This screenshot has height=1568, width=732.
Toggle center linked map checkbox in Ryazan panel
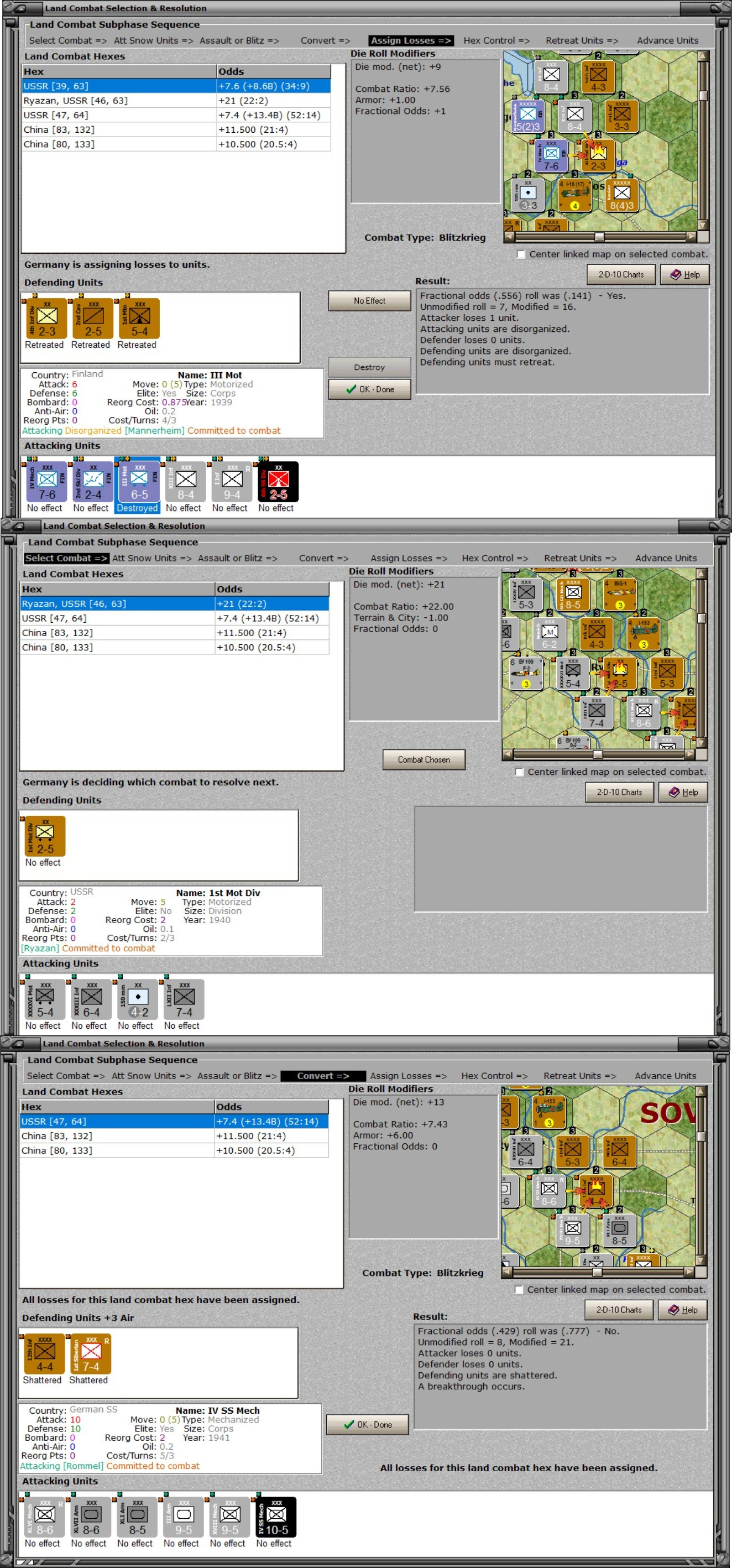click(x=519, y=772)
